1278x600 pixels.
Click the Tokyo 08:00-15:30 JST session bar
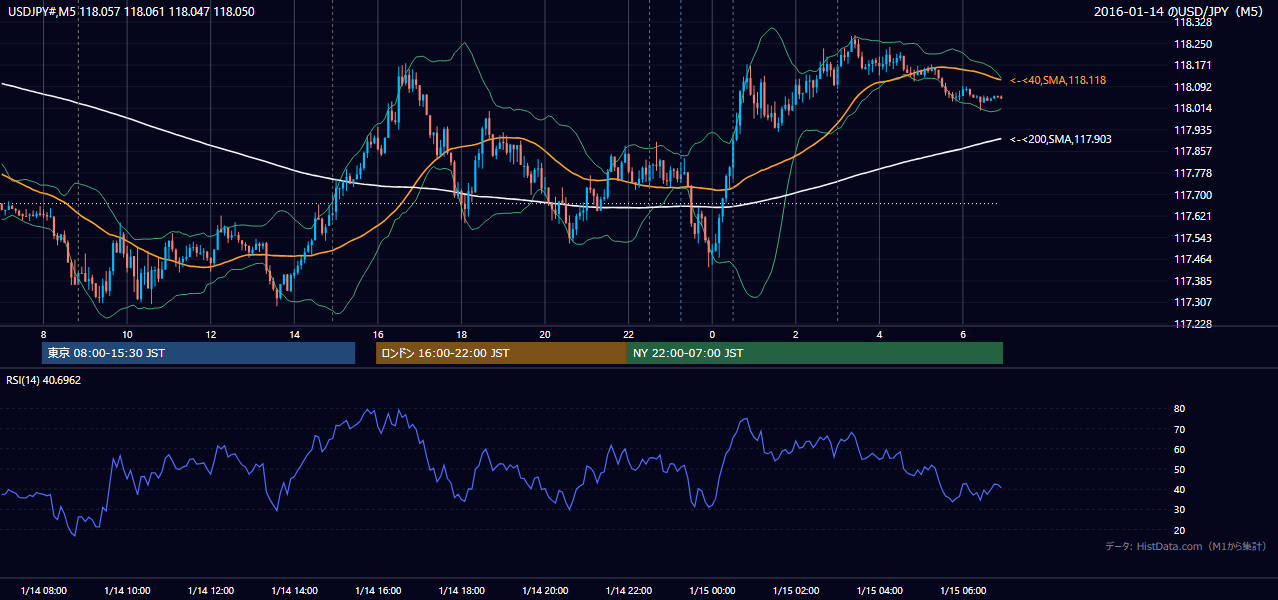pyautogui.click(x=198, y=353)
